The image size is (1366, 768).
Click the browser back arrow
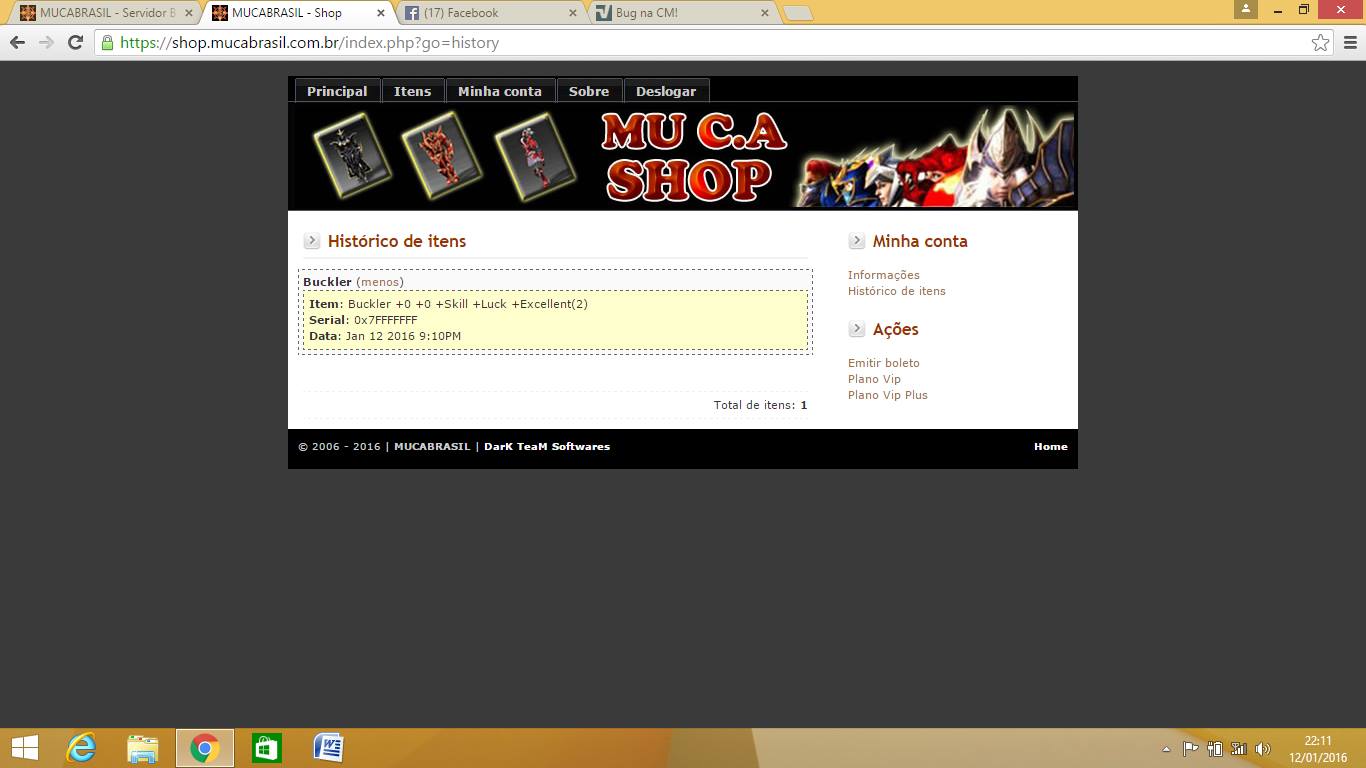pos(17,43)
